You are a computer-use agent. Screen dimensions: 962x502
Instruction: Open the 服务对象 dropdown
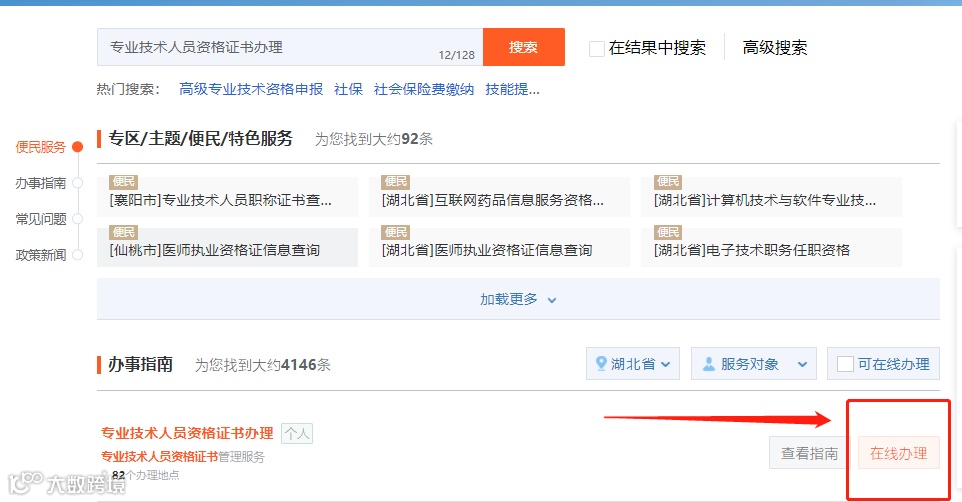[x=753, y=364]
